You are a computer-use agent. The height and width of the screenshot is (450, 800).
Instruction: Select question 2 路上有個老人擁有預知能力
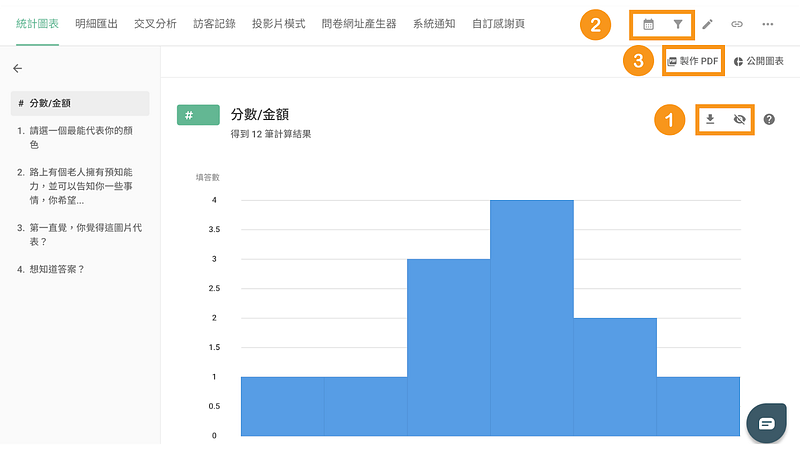click(x=80, y=186)
